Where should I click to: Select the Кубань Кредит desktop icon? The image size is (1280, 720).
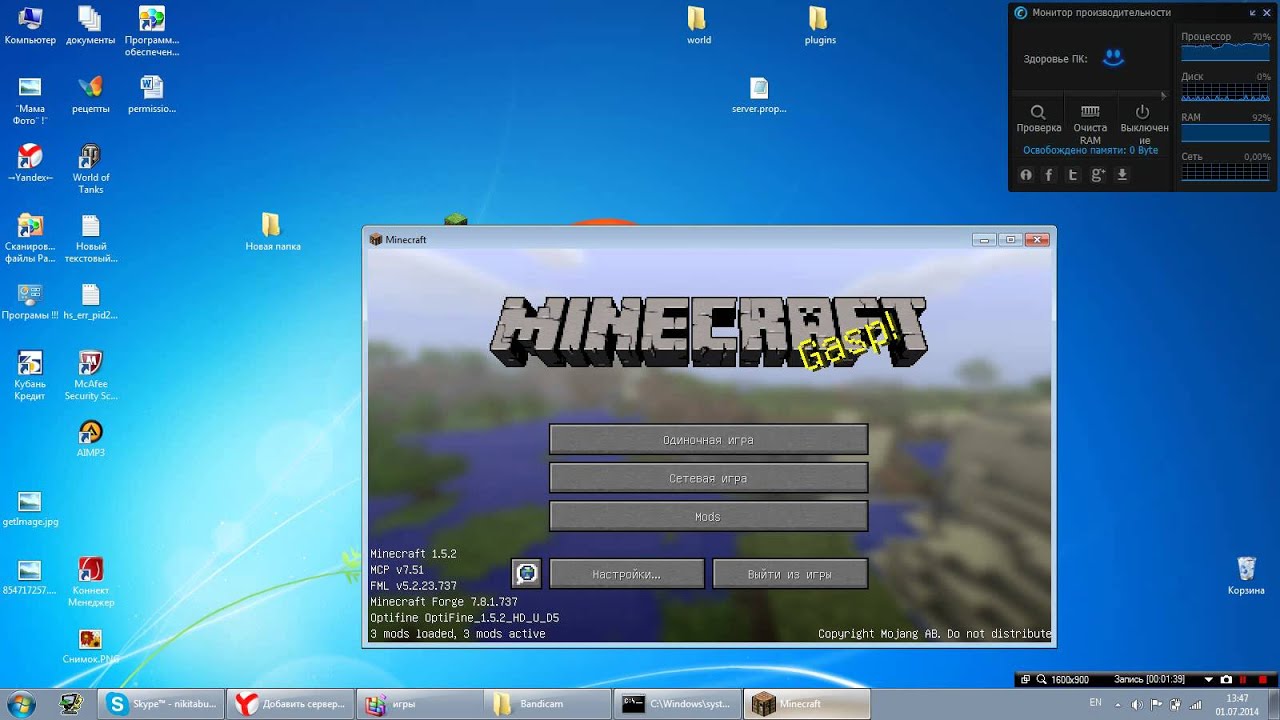[x=30, y=375]
